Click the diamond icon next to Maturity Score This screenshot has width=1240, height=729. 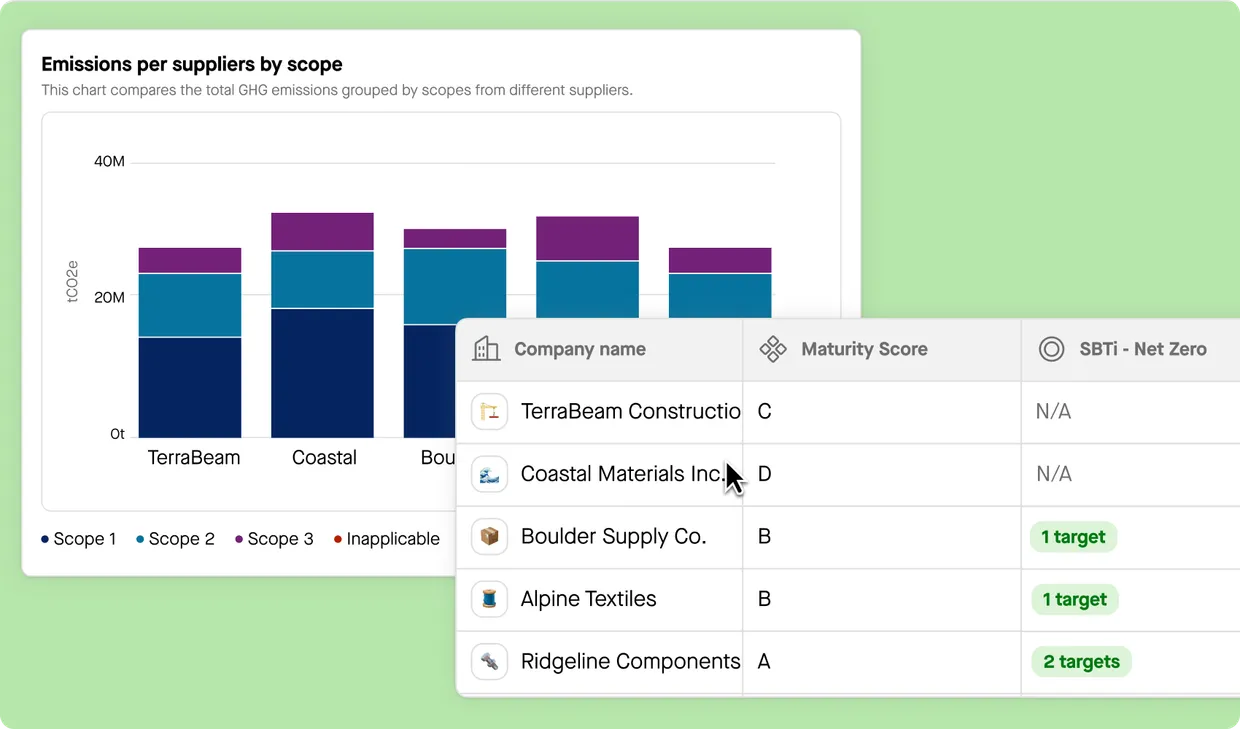tap(773, 349)
